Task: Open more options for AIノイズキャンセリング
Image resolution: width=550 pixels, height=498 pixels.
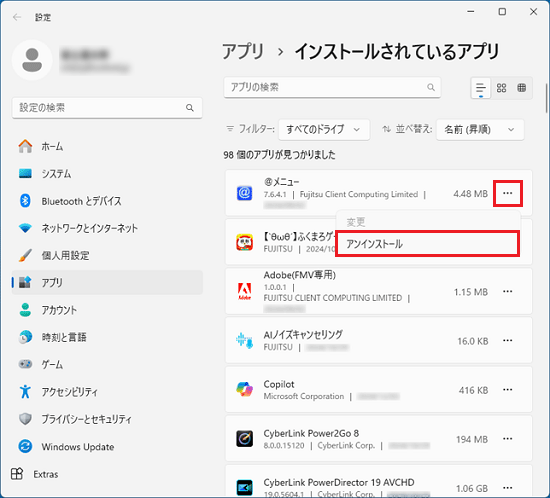Action: point(508,341)
